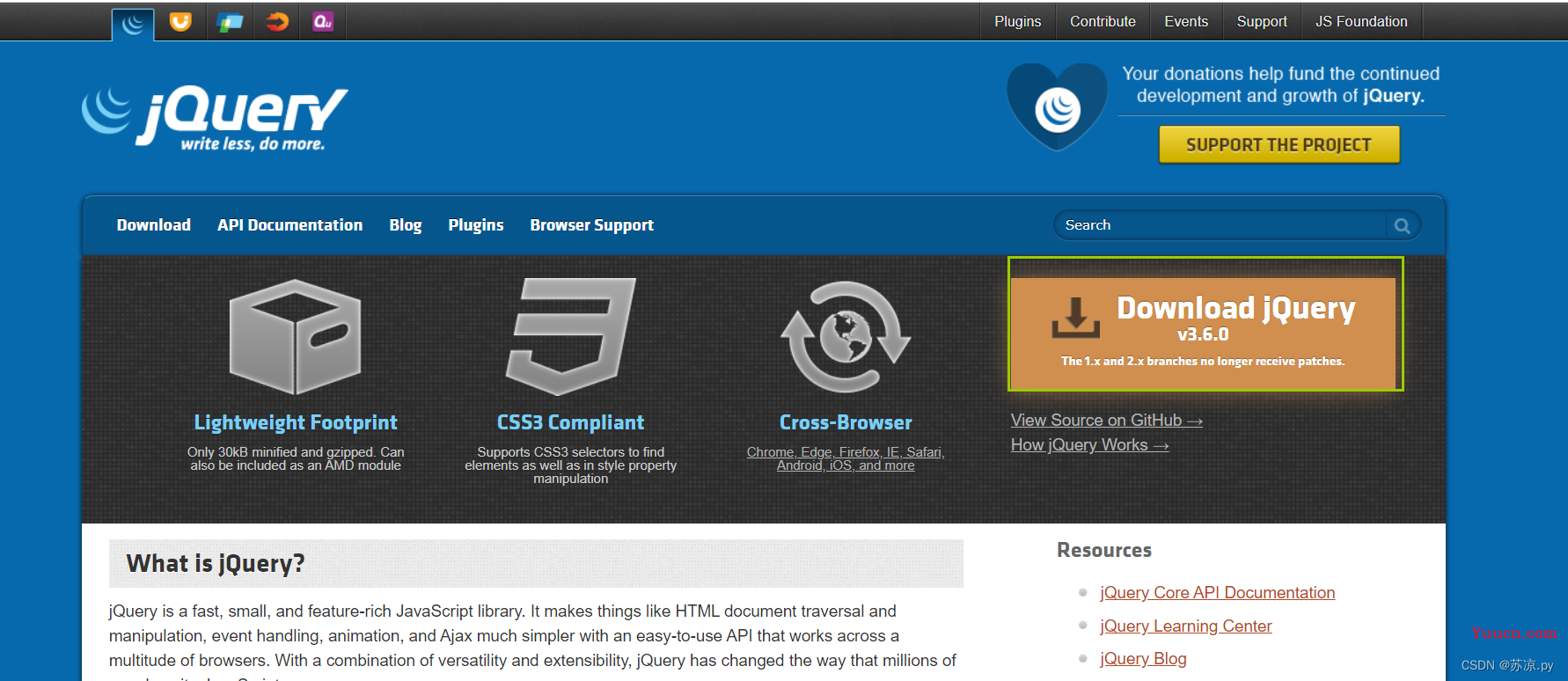
Task: Open the Blog nav item
Action: [x=406, y=225]
